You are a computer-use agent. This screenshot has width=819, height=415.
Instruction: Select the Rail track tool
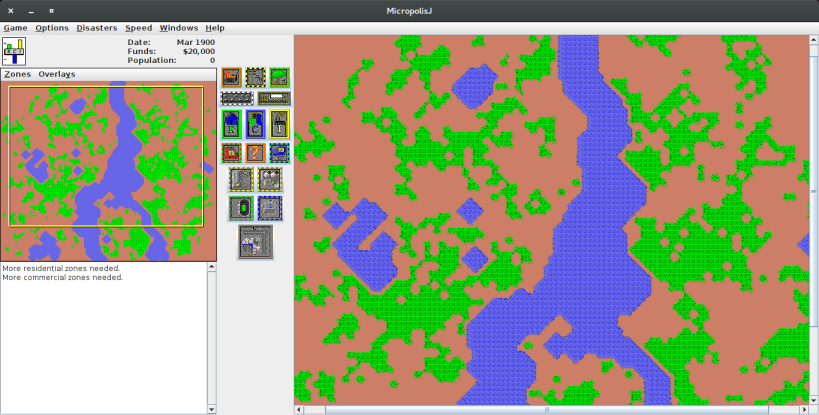point(274,98)
